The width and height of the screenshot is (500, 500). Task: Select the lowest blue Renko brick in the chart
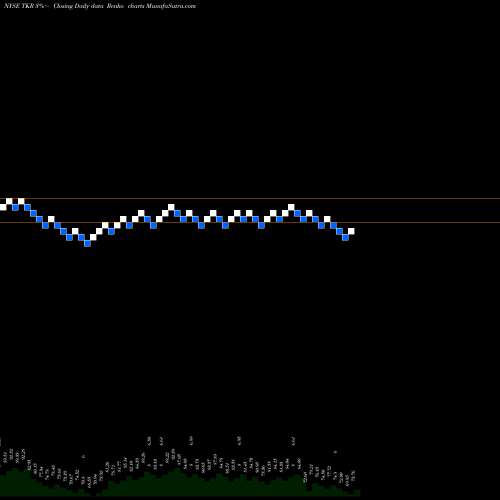[x=88, y=244]
